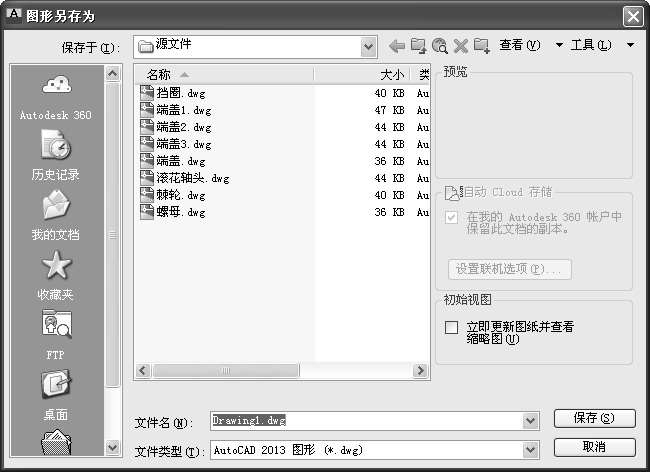Open the 收藏夹 favorites shortcut

pos(56,276)
